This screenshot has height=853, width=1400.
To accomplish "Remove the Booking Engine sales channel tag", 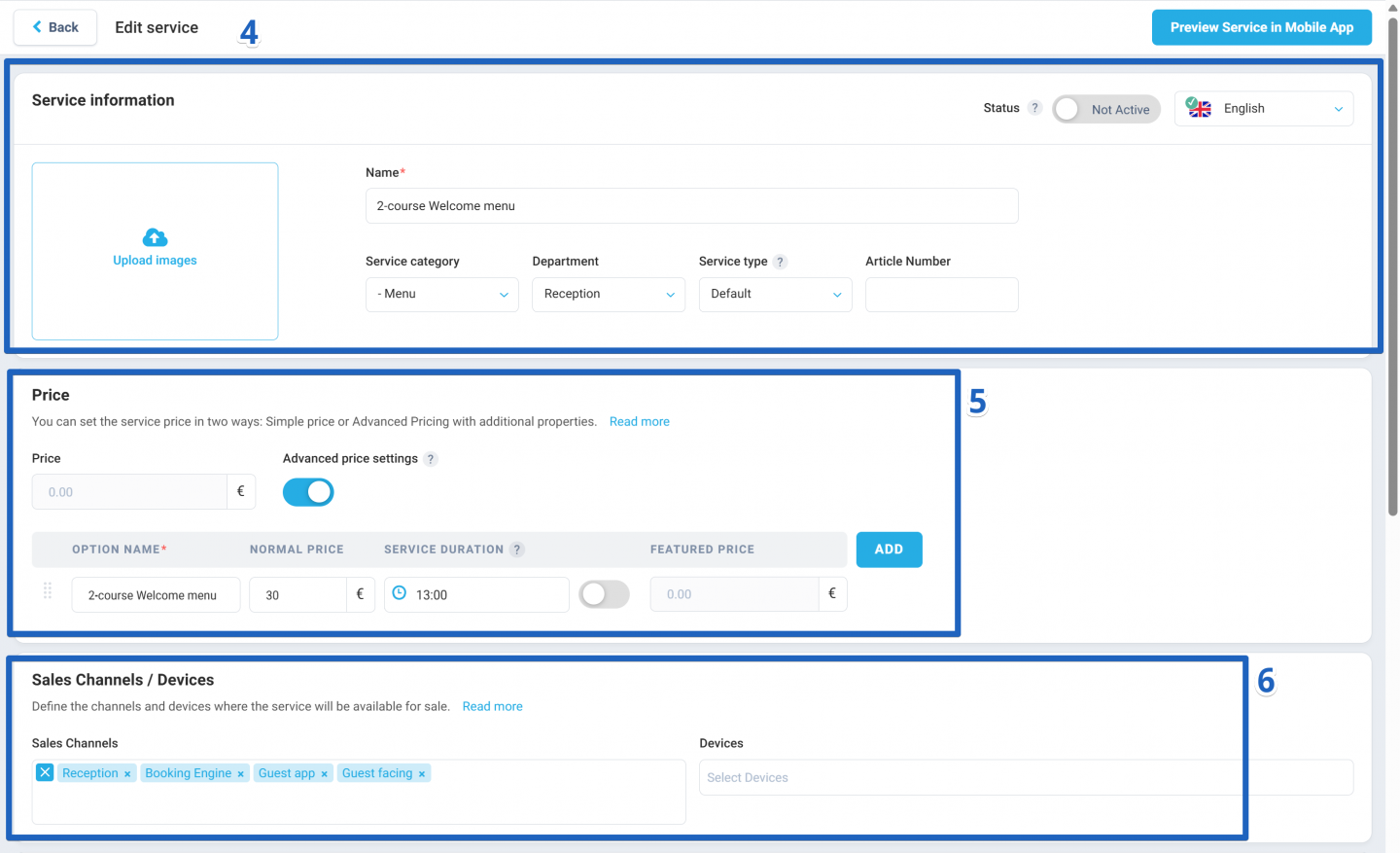I will [240, 774].
